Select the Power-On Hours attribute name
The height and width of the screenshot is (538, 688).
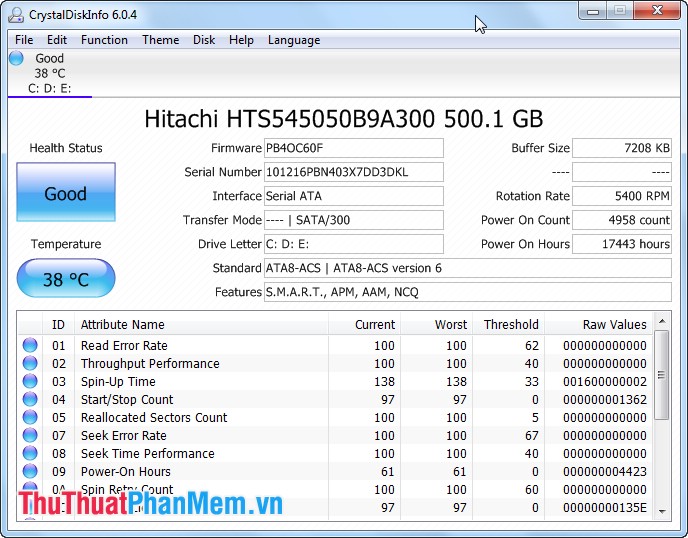[x=125, y=472]
